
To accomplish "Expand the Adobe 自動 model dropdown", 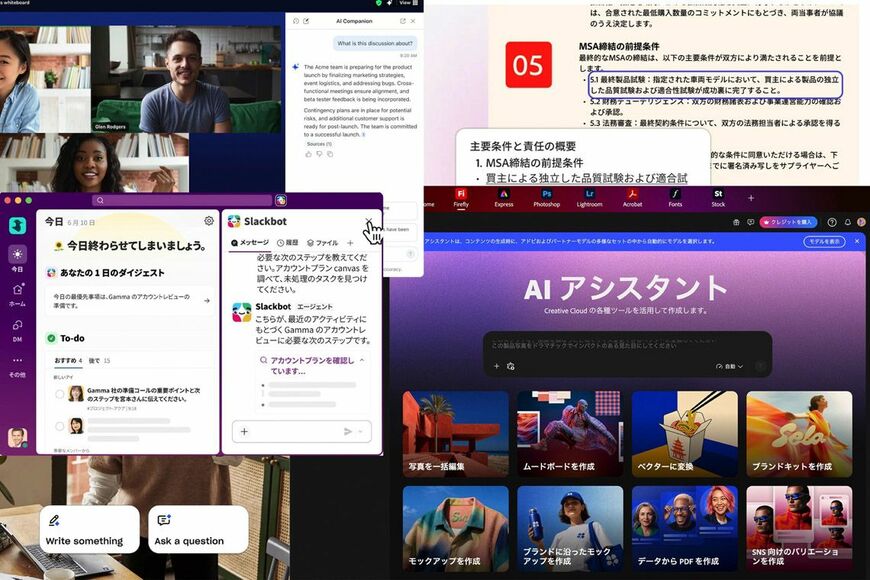I will [729, 366].
